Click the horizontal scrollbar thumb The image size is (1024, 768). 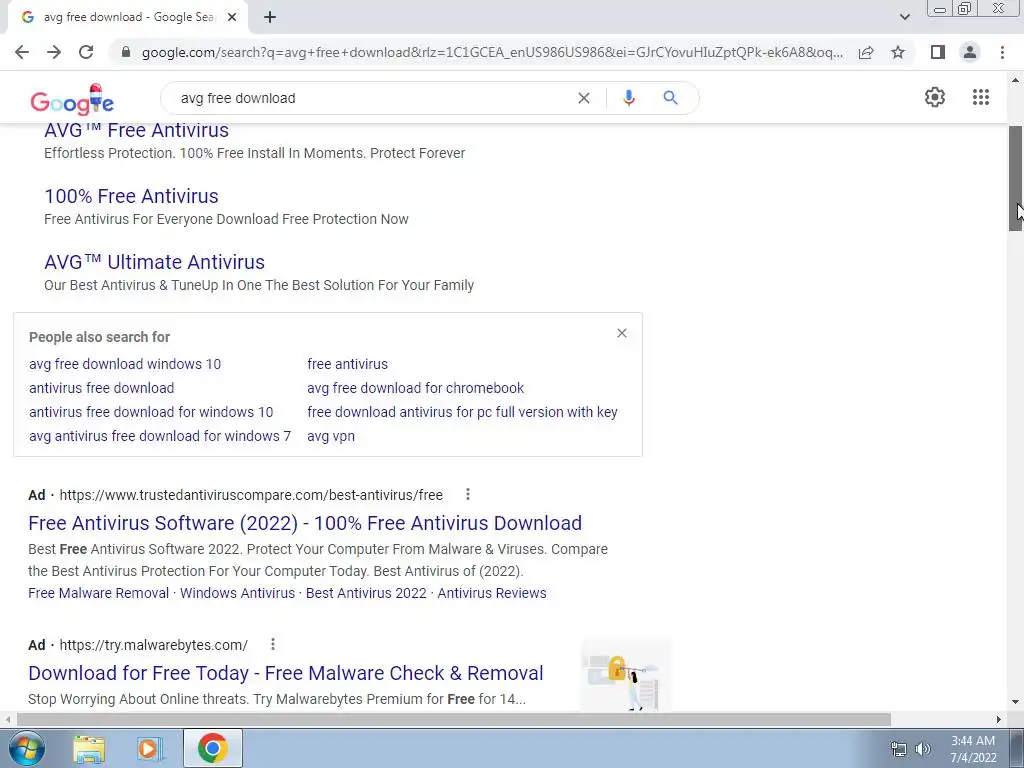click(453, 720)
